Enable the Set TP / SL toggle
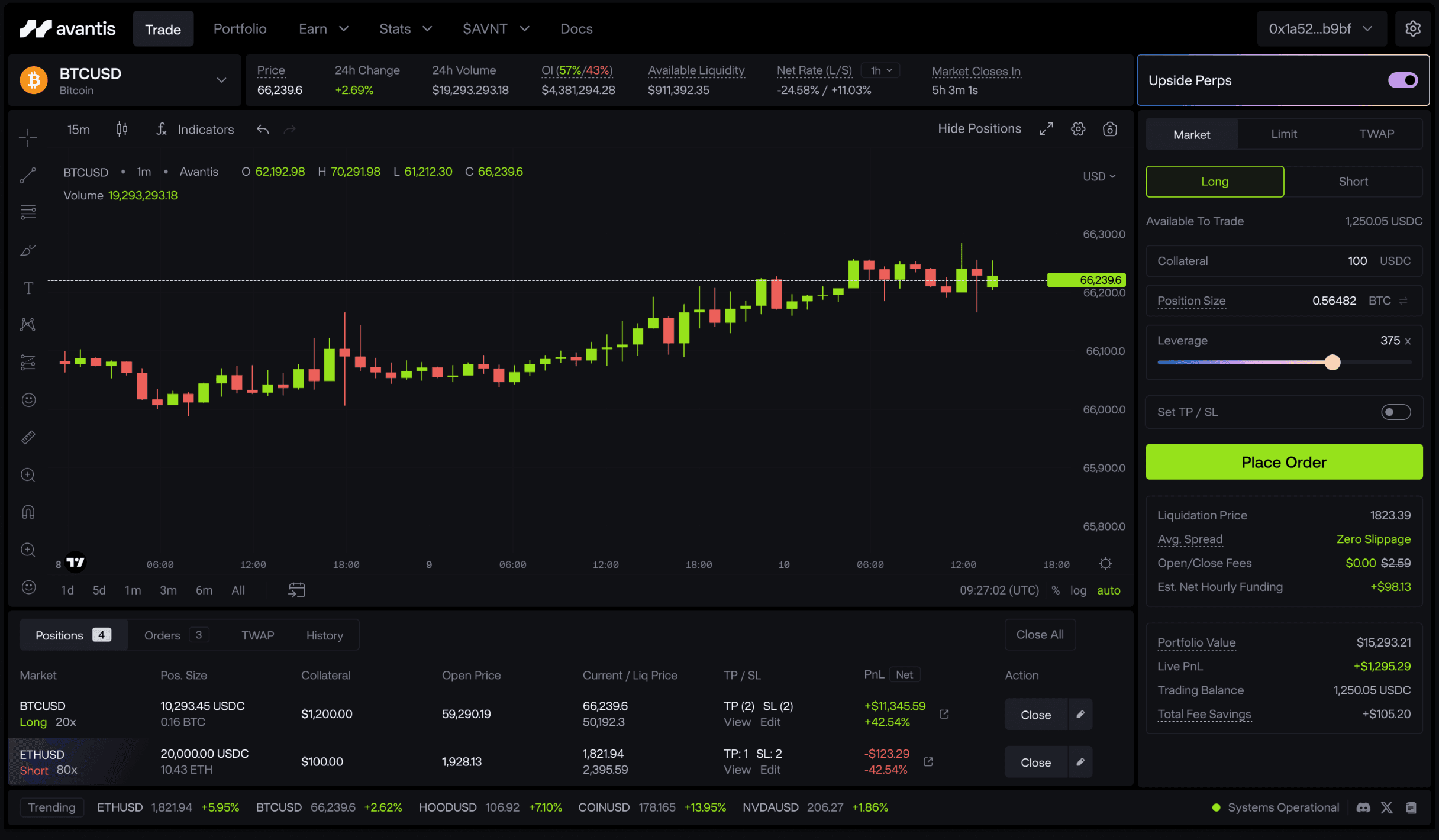The width and height of the screenshot is (1439, 840). (x=1396, y=412)
